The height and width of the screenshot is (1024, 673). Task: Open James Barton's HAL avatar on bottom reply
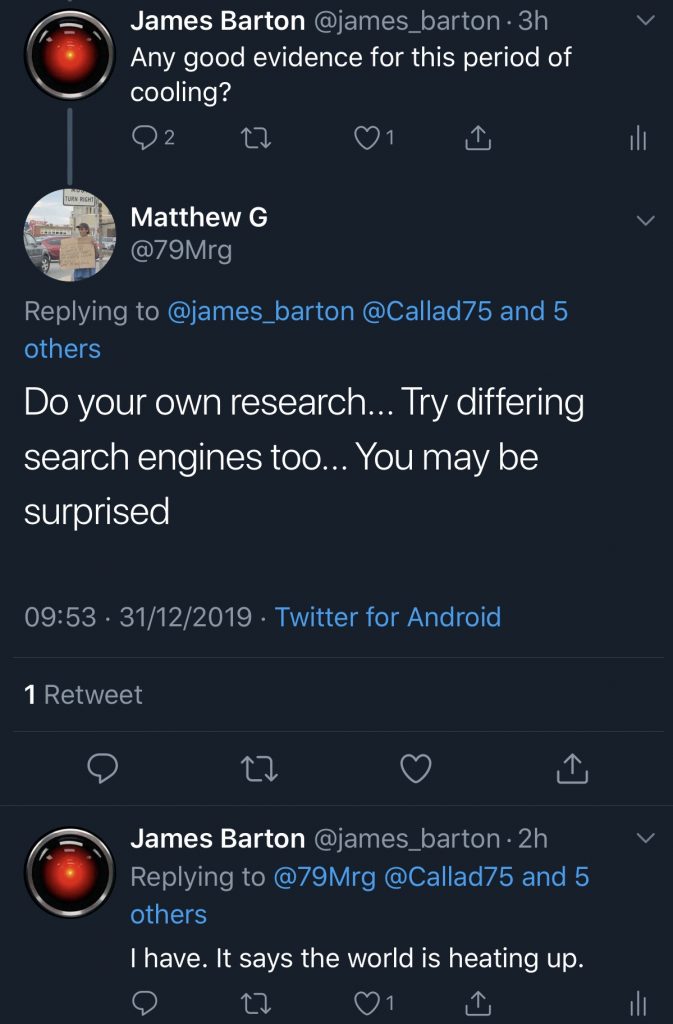click(68, 874)
